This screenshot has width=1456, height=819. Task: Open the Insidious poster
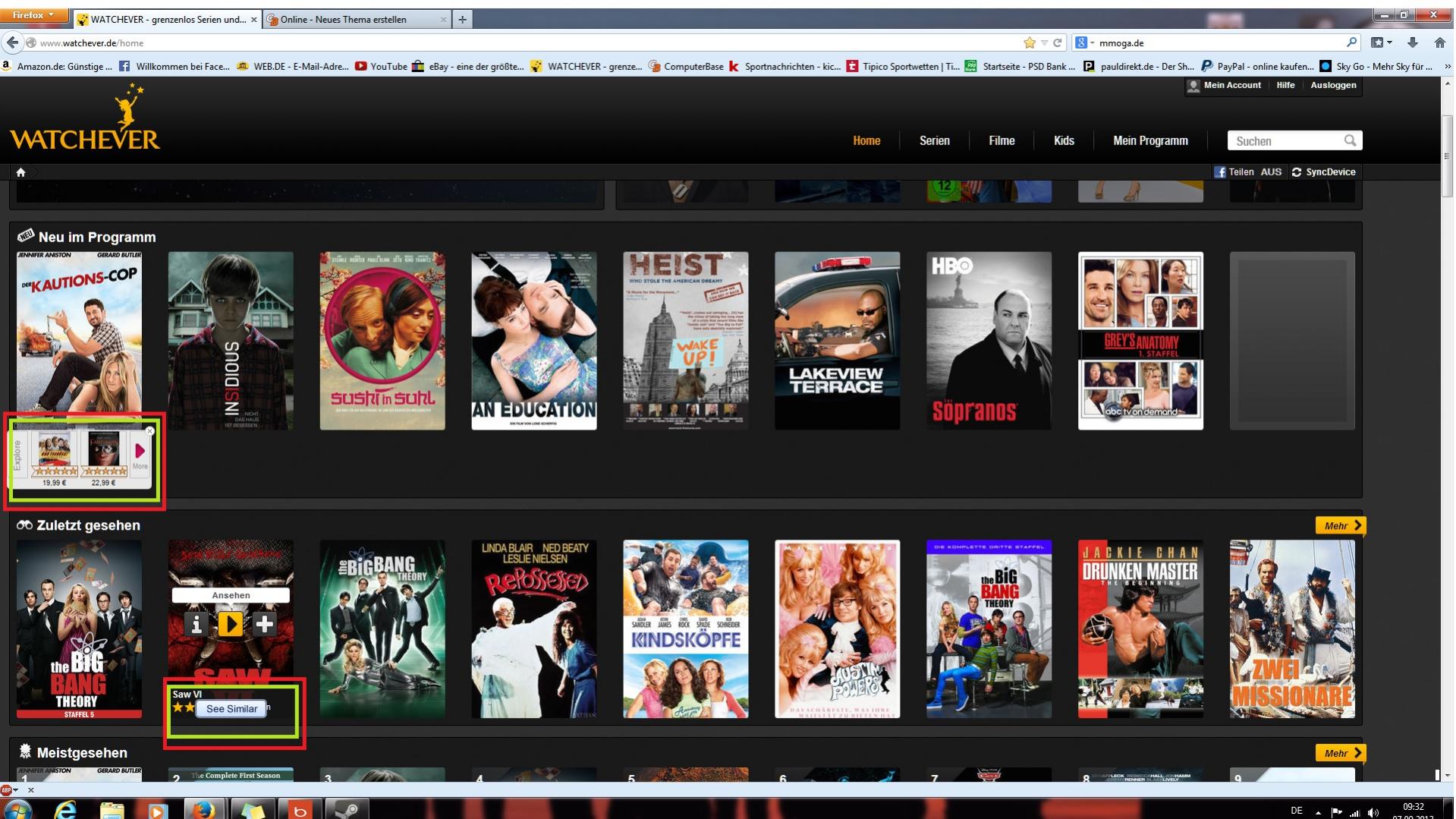coord(231,341)
